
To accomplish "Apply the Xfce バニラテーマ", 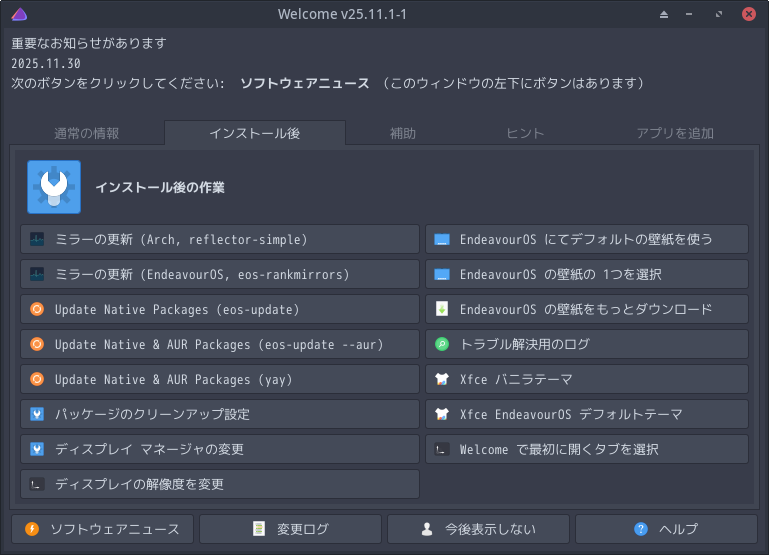I will pos(587,379).
